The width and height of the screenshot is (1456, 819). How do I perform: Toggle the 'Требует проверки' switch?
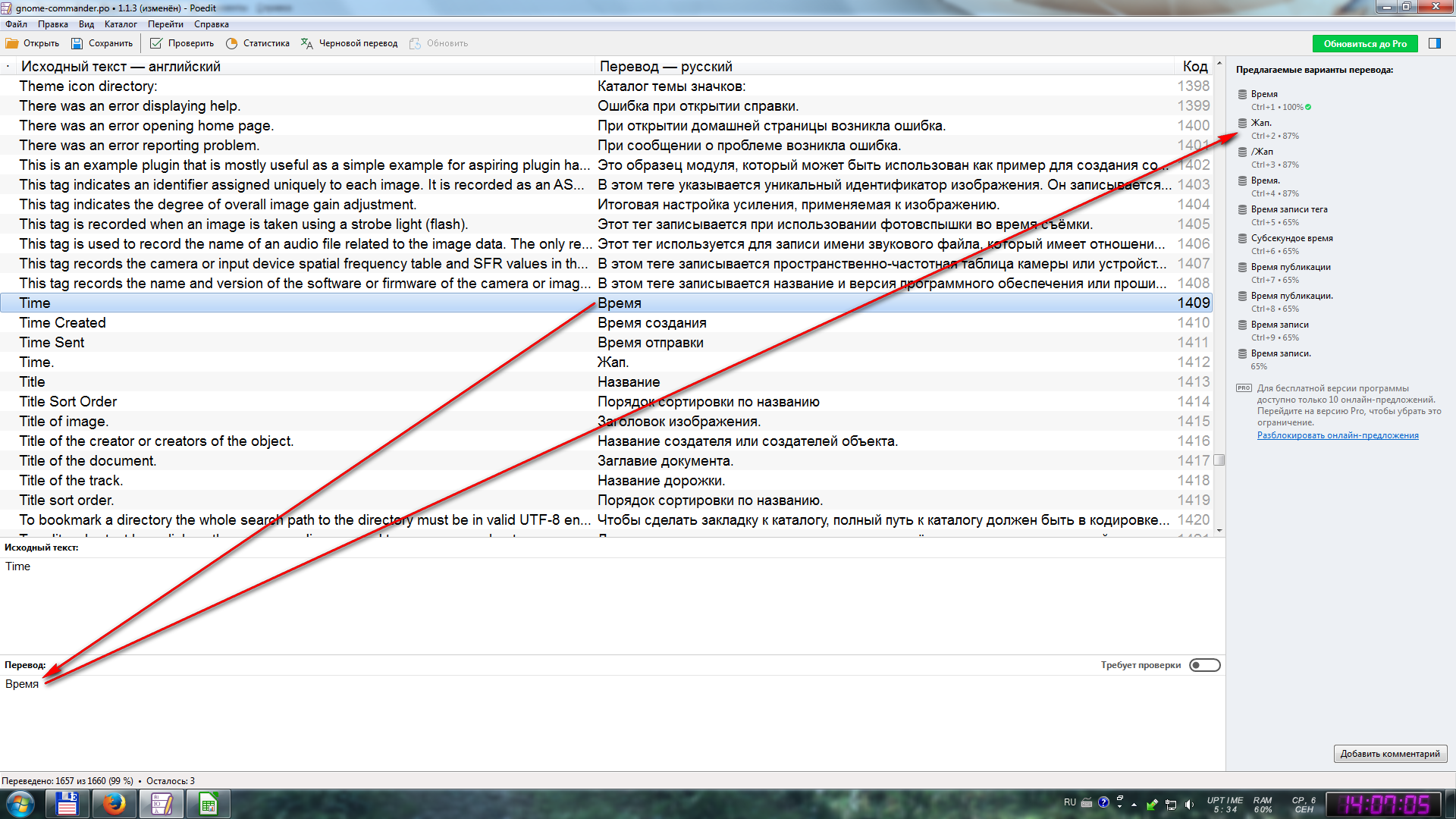1204,665
